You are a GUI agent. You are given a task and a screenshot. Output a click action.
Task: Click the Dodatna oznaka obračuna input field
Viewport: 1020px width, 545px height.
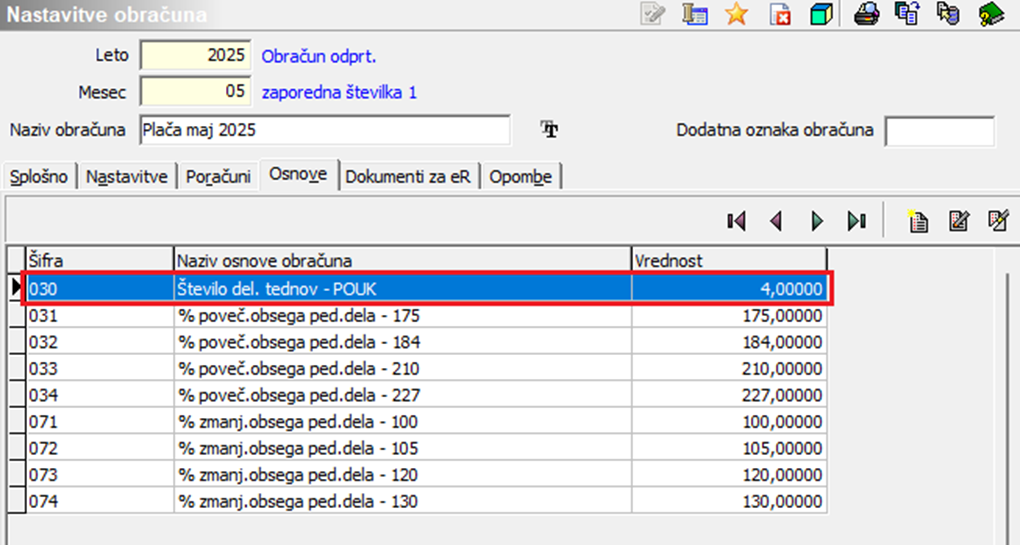pos(939,131)
